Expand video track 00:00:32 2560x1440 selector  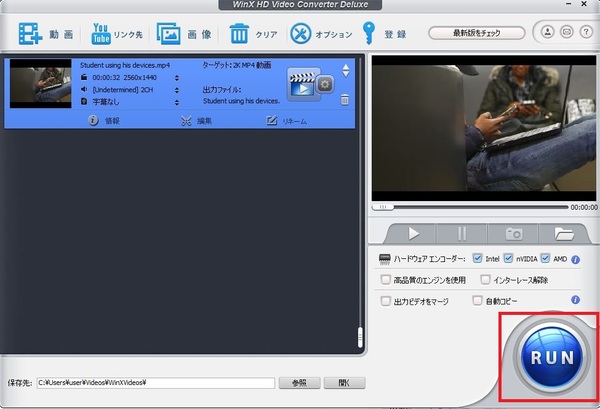tap(177, 78)
